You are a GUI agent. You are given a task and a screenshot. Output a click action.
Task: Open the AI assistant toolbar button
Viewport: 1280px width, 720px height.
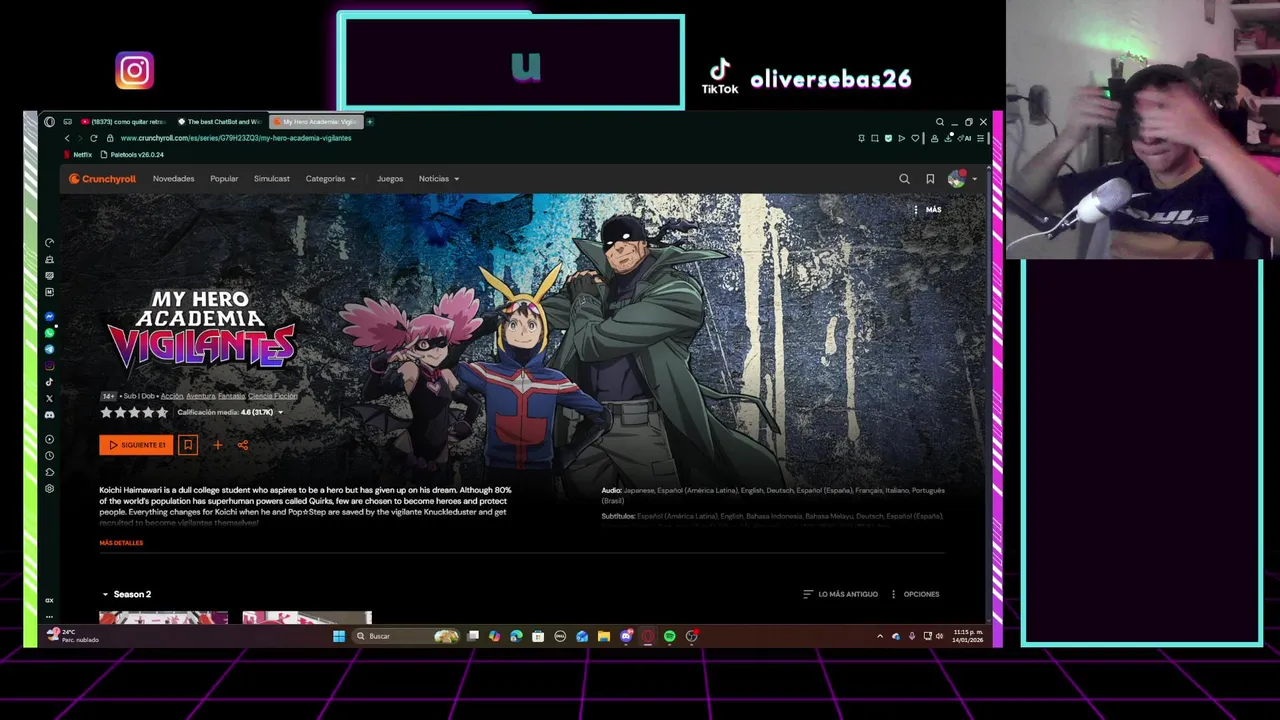click(x=966, y=138)
